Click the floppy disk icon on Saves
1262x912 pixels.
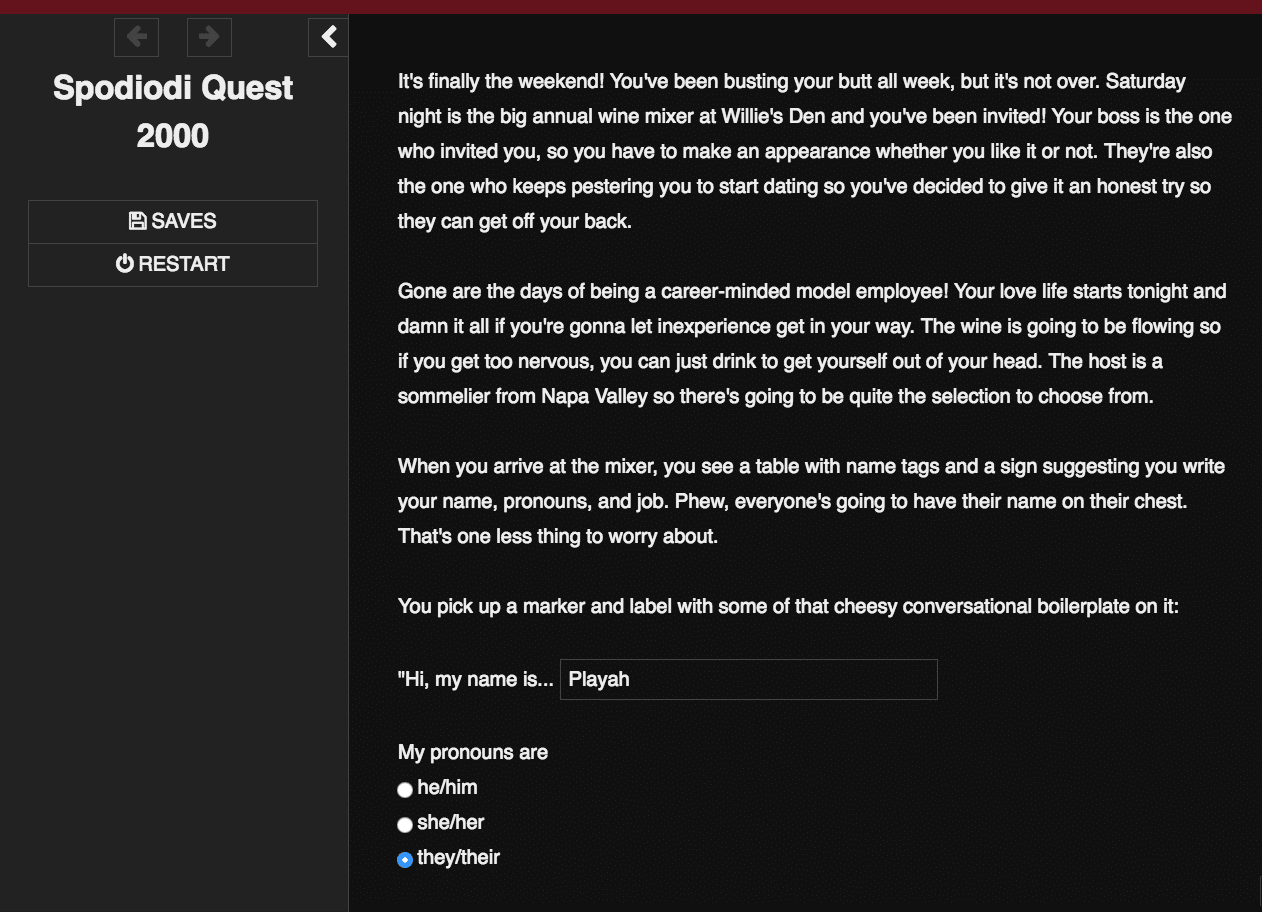138,221
